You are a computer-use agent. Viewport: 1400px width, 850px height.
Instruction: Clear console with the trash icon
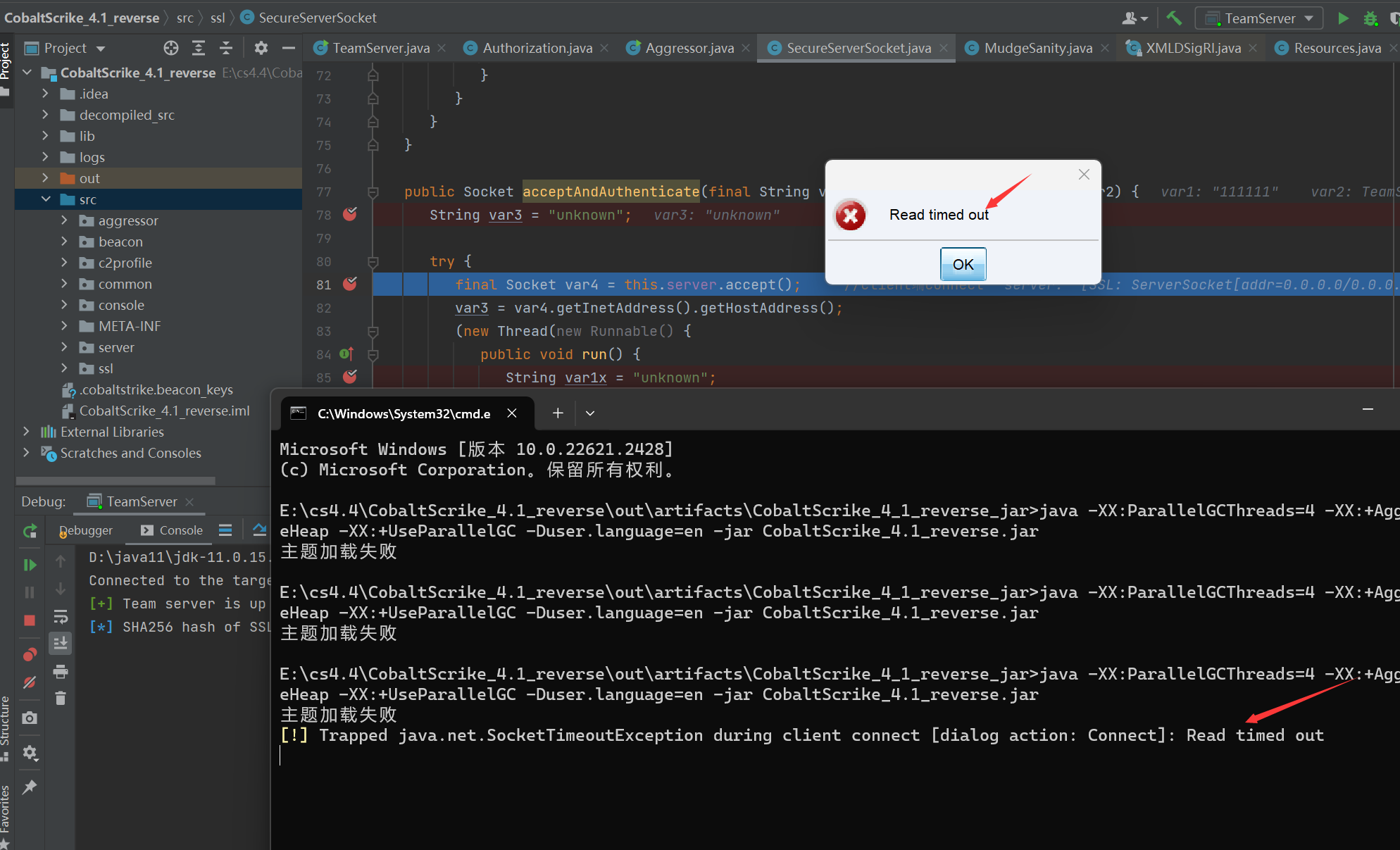(x=61, y=698)
